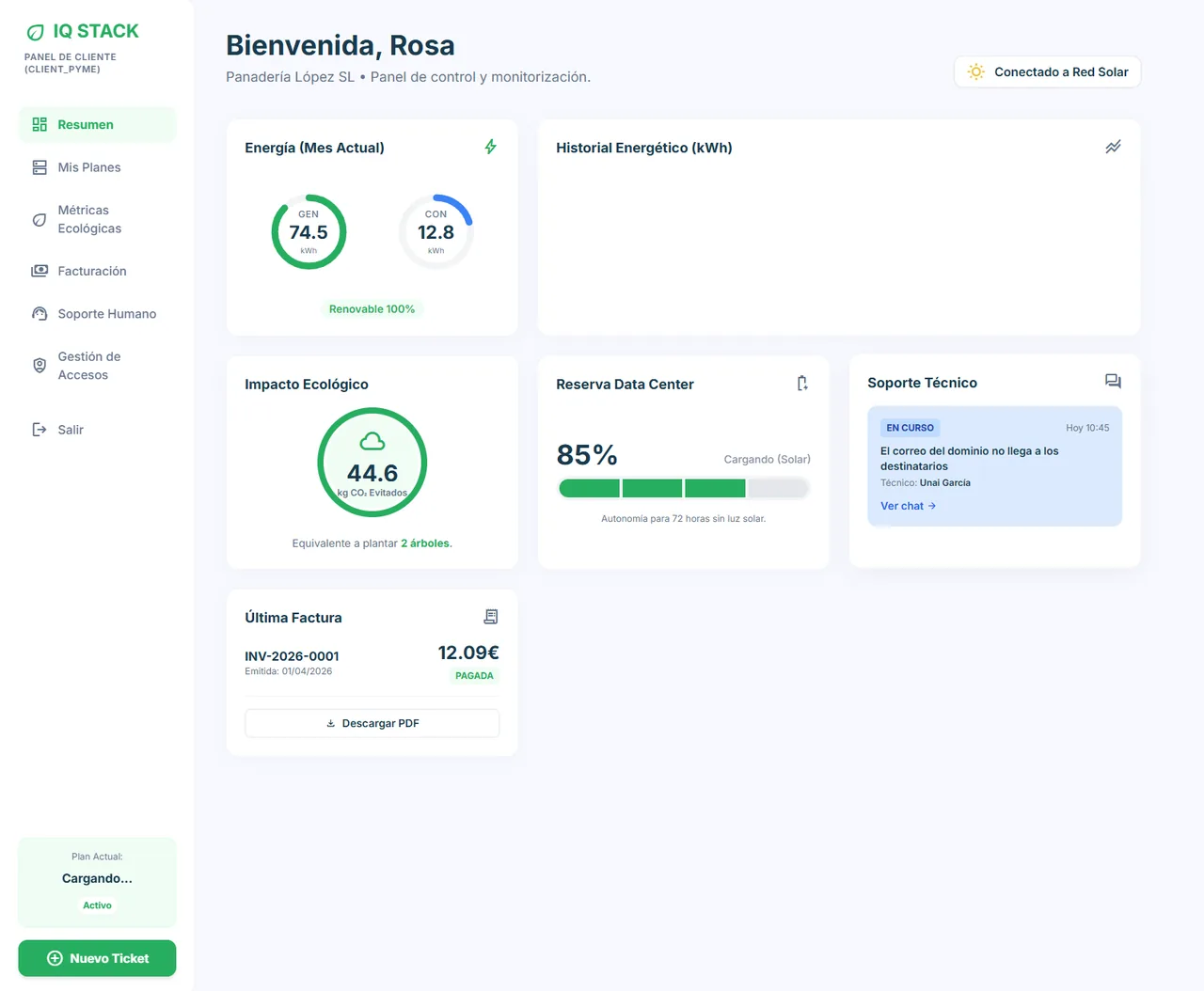Image resolution: width=1204 pixels, height=991 pixels.
Task: Click the 12.09€ invoice amount
Action: [468, 653]
